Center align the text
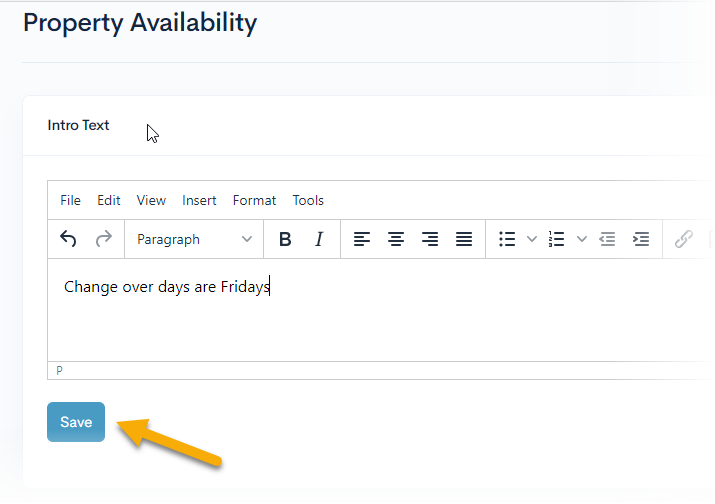Viewport: 715px width, 504px height. 396,239
